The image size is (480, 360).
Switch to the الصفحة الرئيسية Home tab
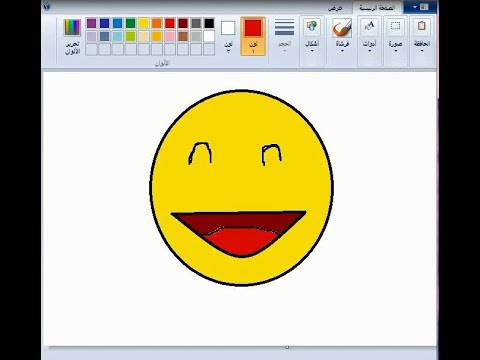tap(377, 8)
